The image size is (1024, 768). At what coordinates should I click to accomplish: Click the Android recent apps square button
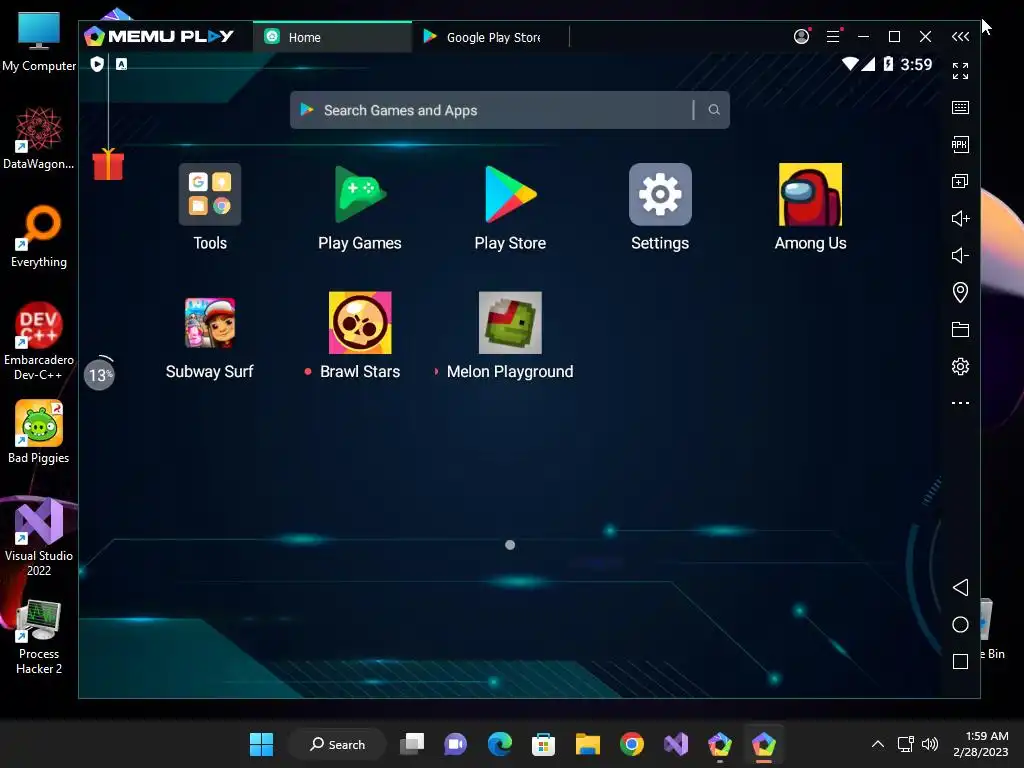960,662
